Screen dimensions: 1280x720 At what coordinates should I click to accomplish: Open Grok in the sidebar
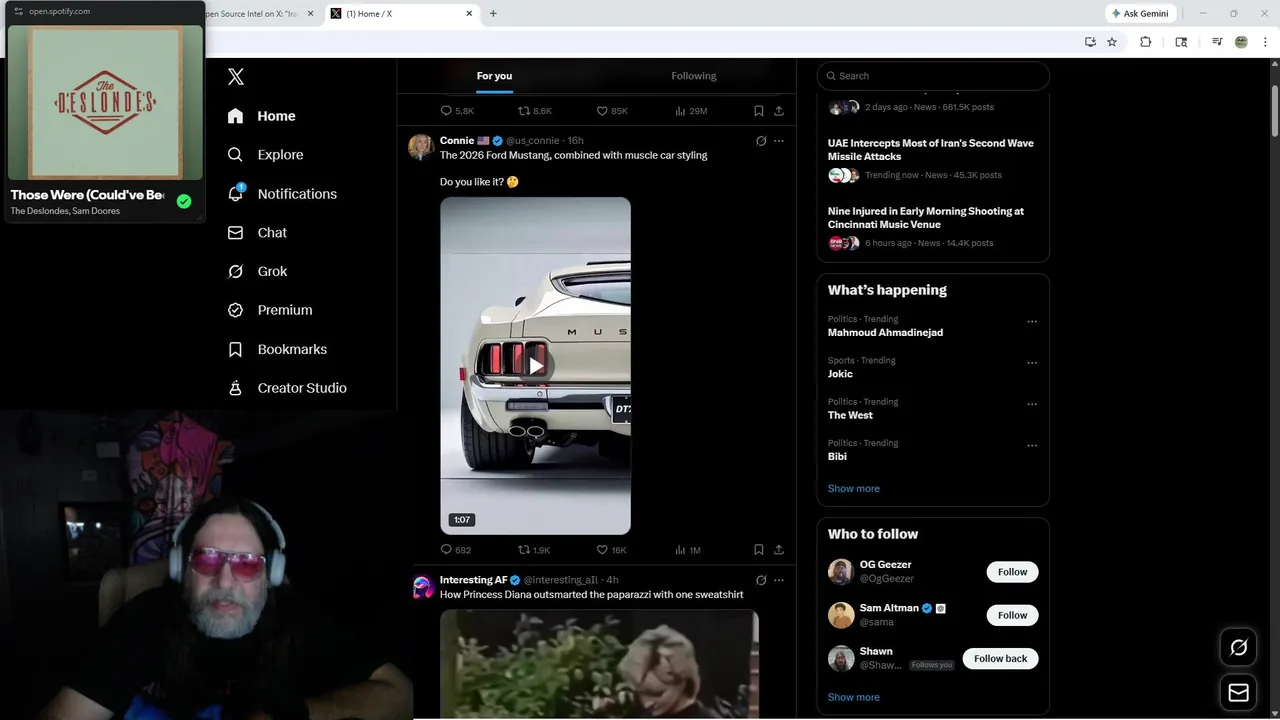pyautogui.click(x=257, y=271)
